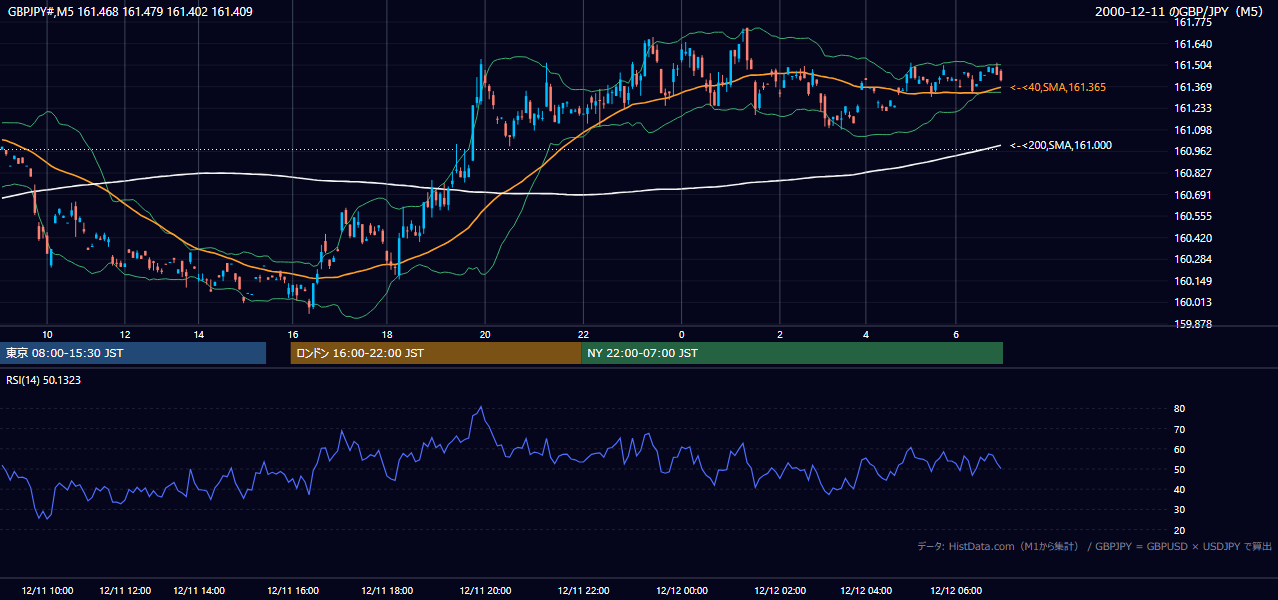Image resolution: width=1278 pixels, height=600 pixels.
Task: Click the 40 SMA label reading 161.365
Action: tap(1058, 88)
